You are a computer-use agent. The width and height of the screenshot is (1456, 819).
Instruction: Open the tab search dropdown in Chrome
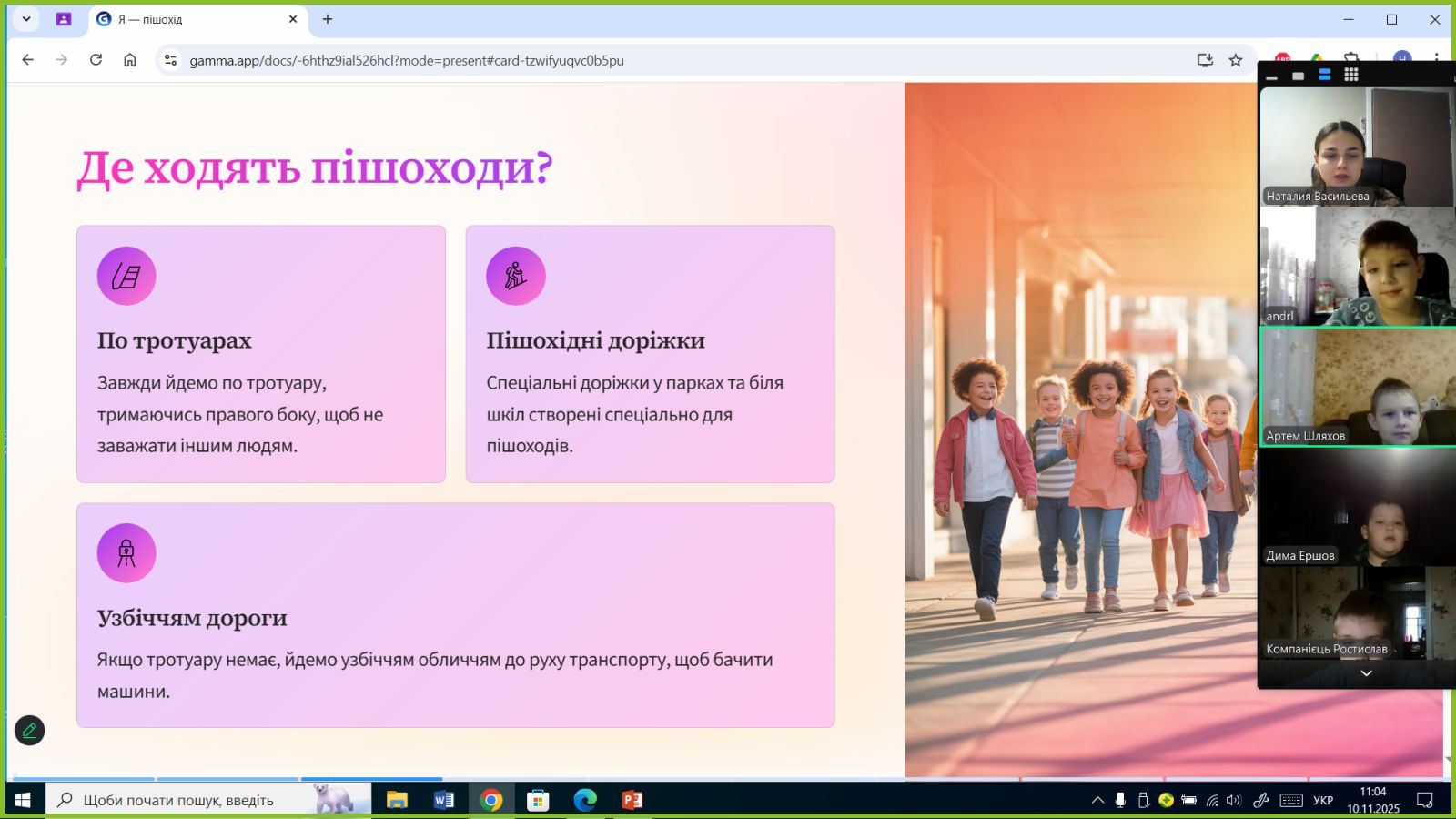tap(26, 19)
